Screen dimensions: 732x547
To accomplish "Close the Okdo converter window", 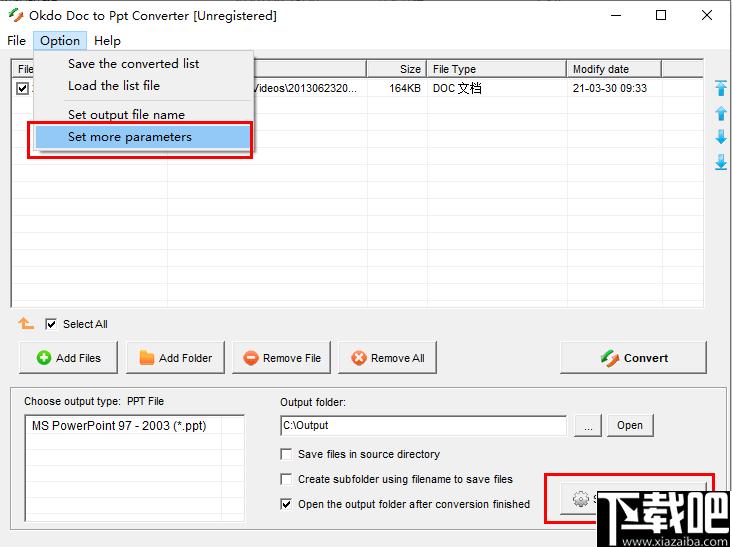I will pyautogui.click(x=707, y=15).
